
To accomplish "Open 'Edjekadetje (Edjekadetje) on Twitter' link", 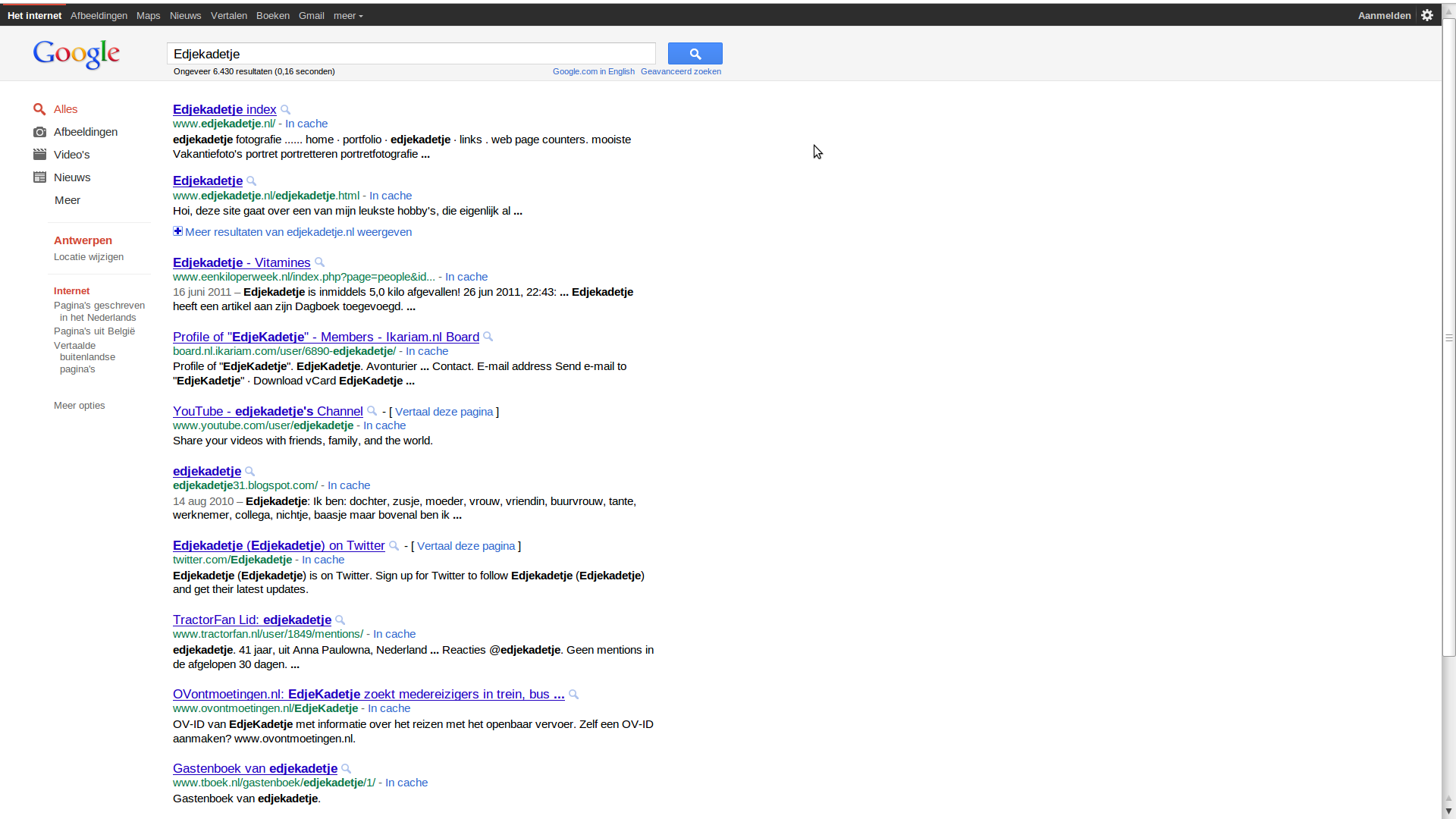I will coord(279,545).
